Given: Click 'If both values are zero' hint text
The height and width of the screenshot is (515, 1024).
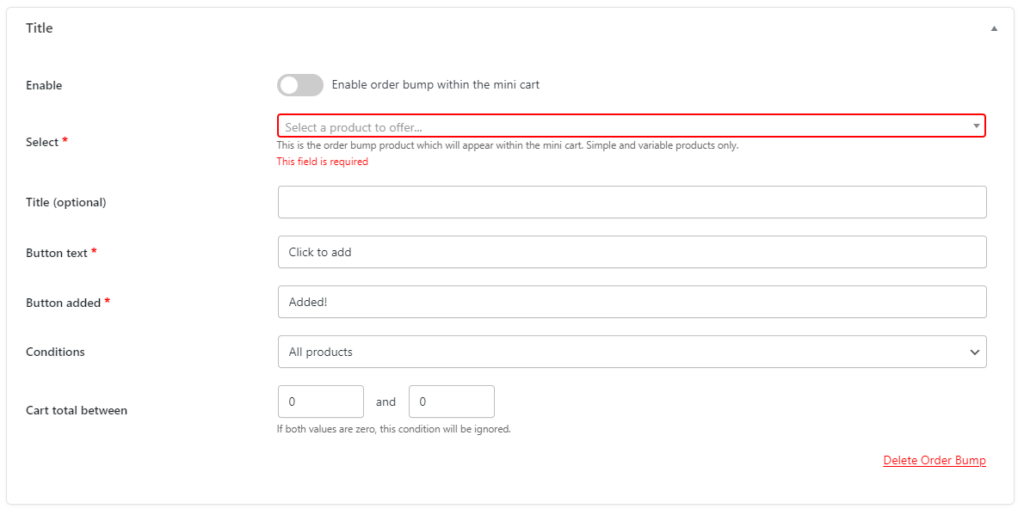Looking at the screenshot, I should click(394, 429).
